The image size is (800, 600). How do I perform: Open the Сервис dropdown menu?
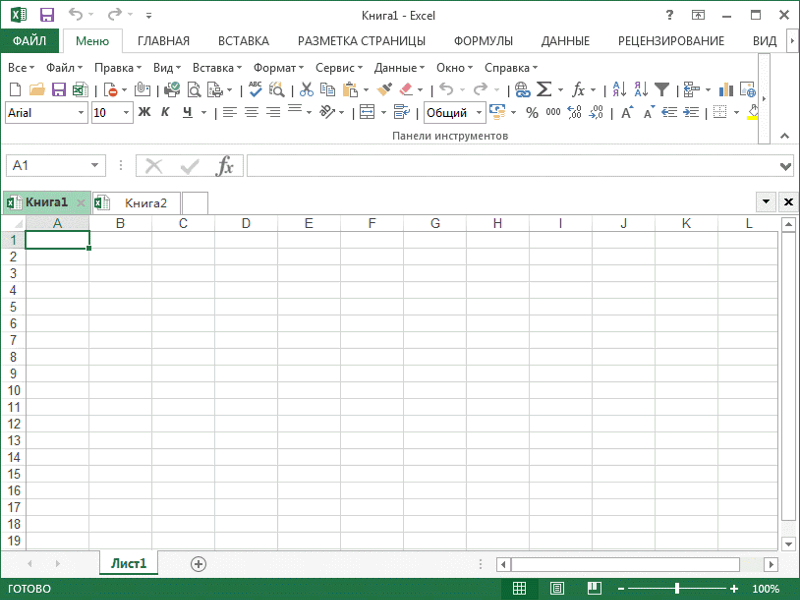pos(339,68)
